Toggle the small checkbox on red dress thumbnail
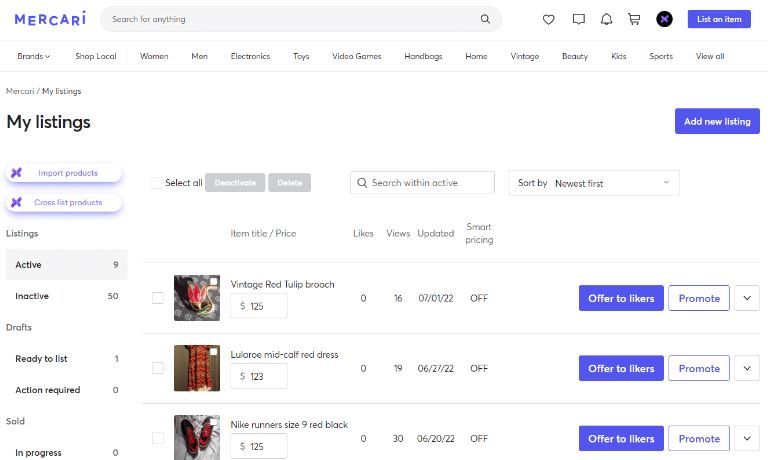This screenshot has width=768, height=460. [214, 351]
